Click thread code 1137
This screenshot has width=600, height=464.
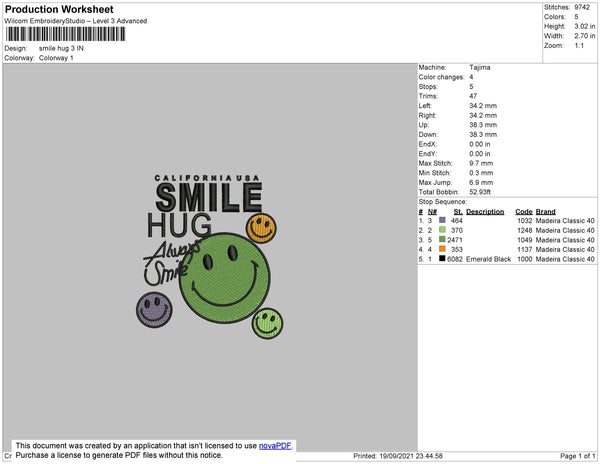pos(525,249)
